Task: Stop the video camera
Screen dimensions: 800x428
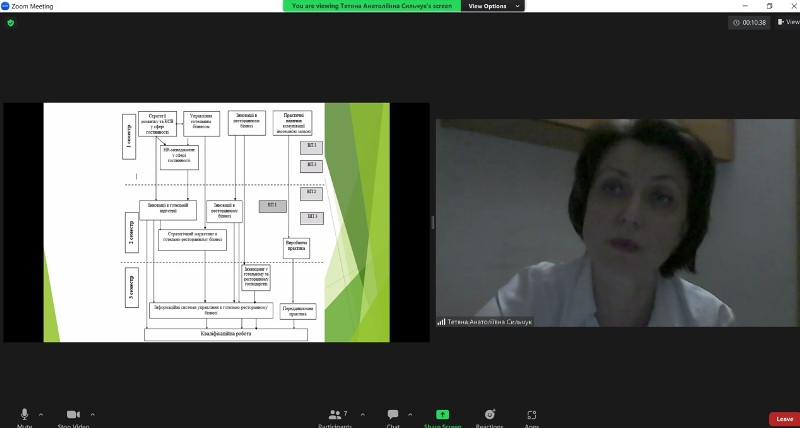Action: [73, 417]
